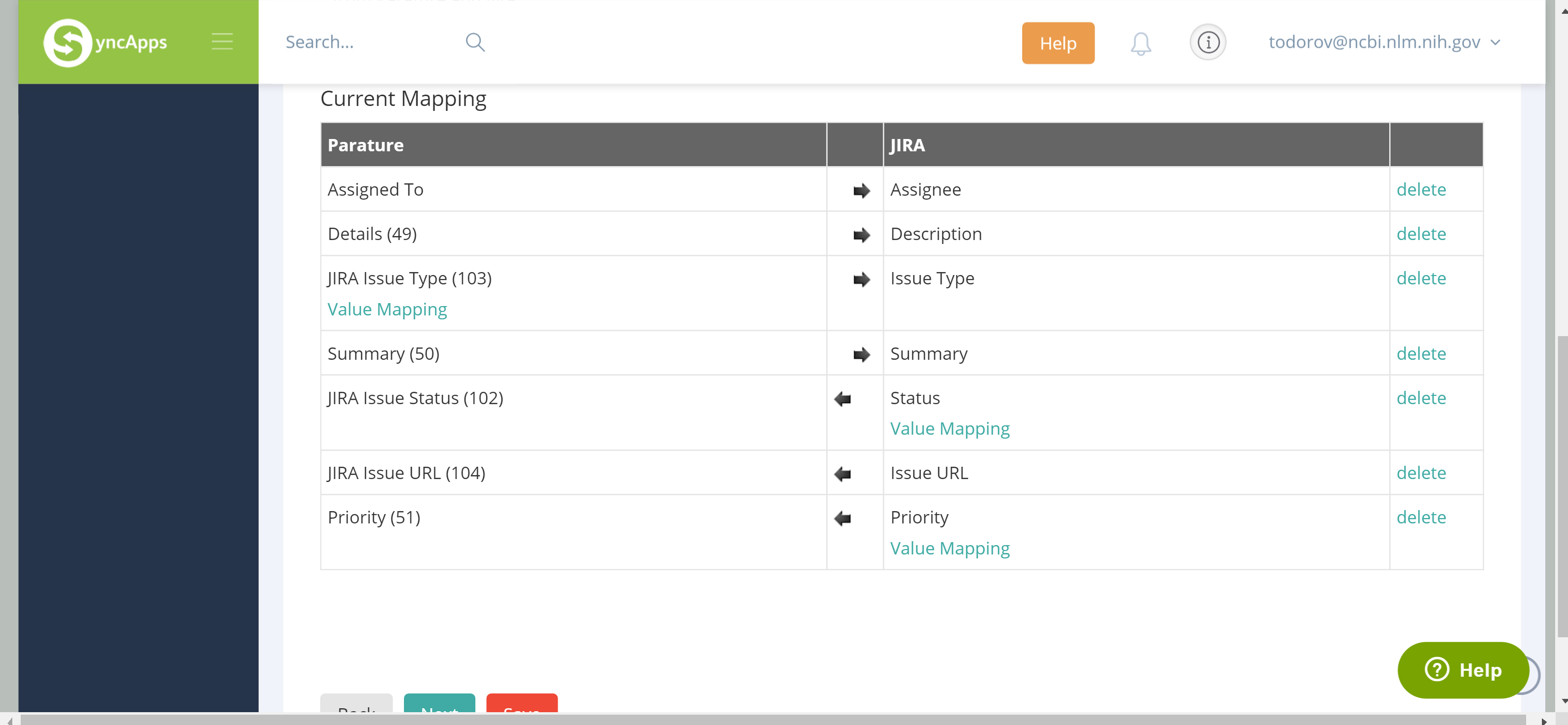Viewport: 1568px width, 725px height.
Task: Select the 'Description' cell text
Action: coord(936,235)
